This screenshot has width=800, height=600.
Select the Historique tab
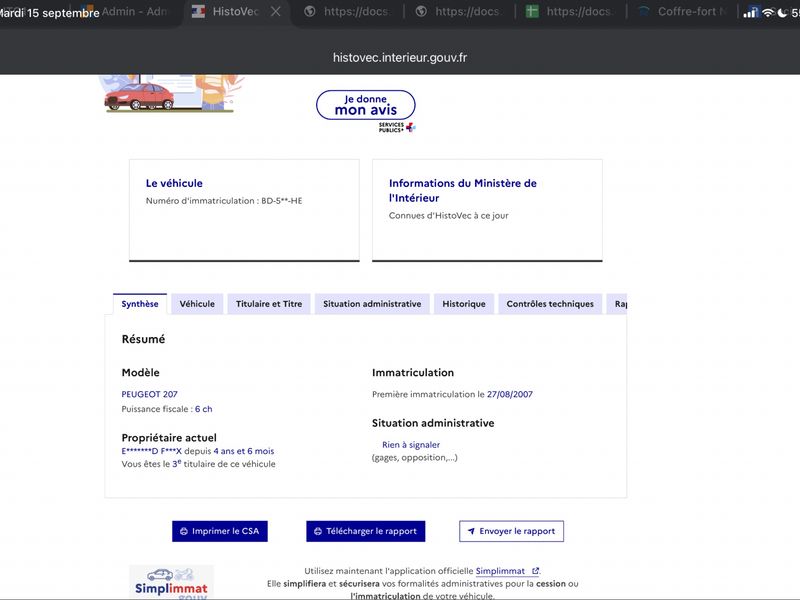point(464,304)
